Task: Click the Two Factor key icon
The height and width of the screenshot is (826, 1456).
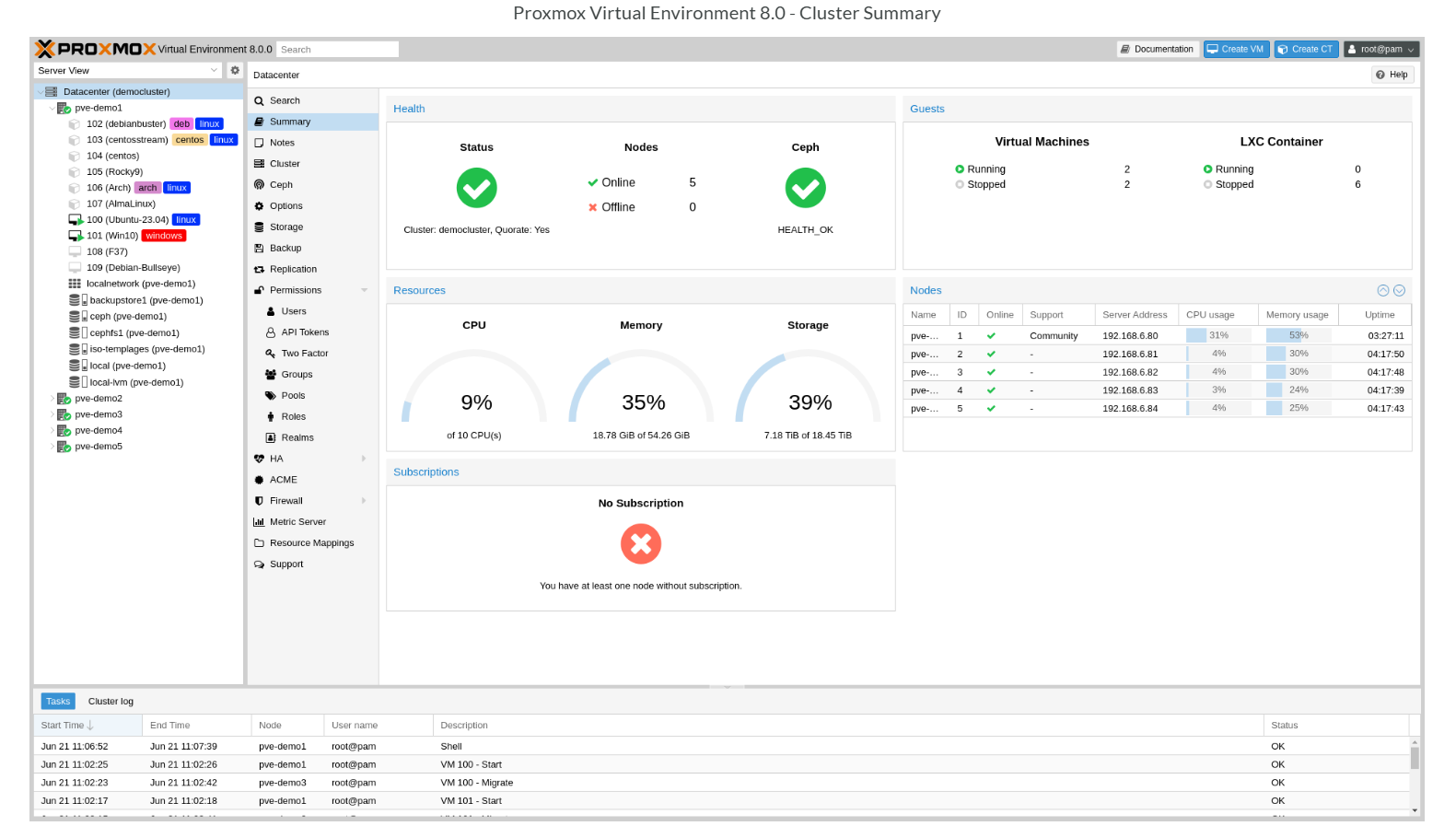Action: pos(271,354)
